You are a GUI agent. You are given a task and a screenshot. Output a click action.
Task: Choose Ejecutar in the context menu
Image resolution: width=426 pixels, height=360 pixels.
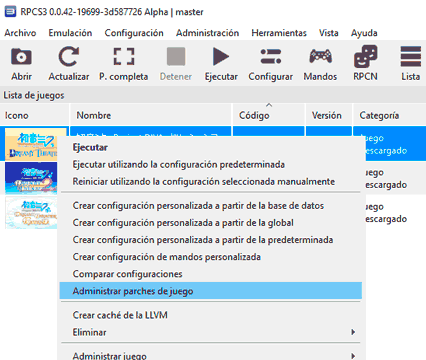click(211, 147)
